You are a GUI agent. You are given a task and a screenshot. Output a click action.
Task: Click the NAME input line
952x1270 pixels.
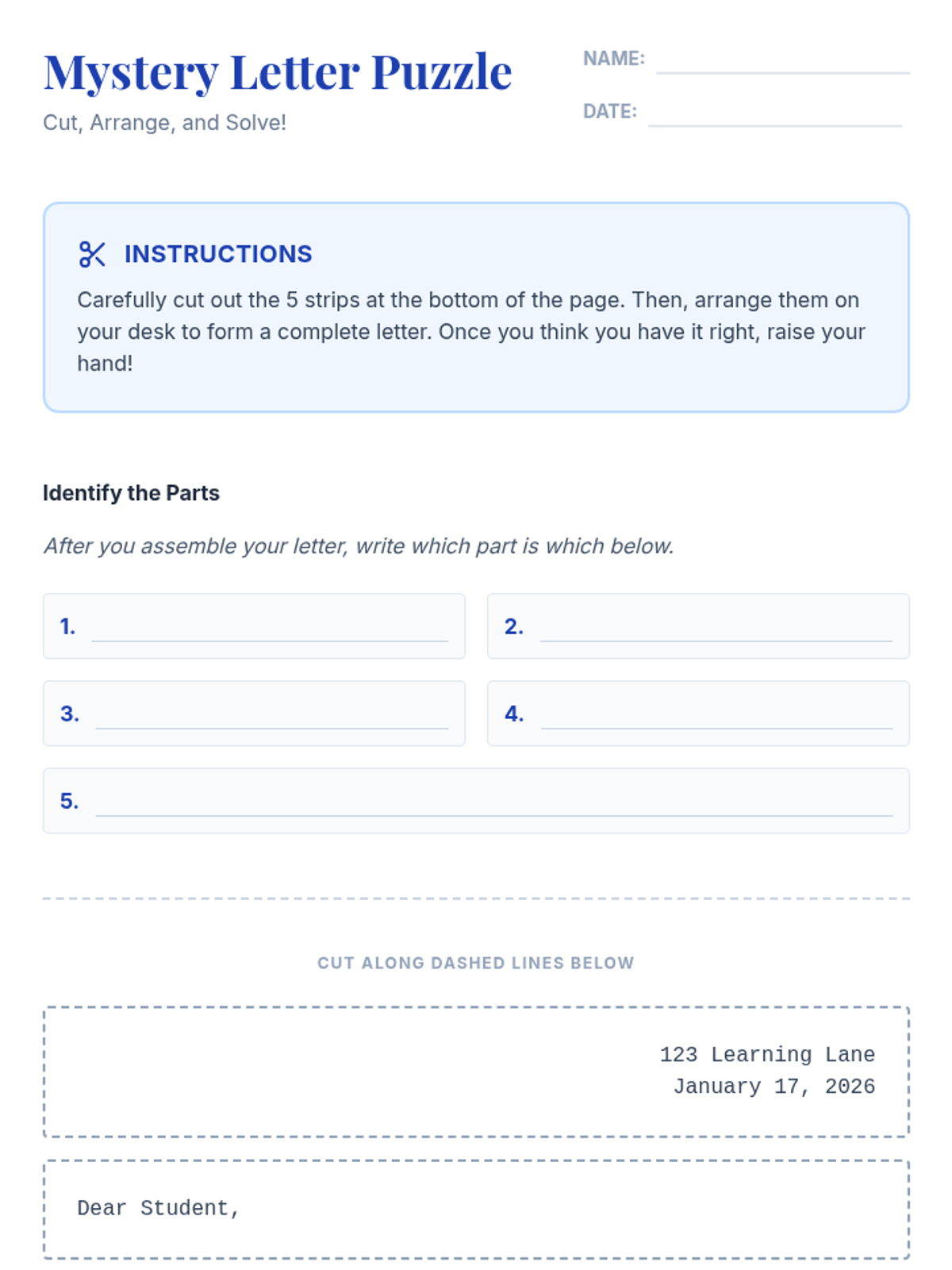[x=782, y=62]
